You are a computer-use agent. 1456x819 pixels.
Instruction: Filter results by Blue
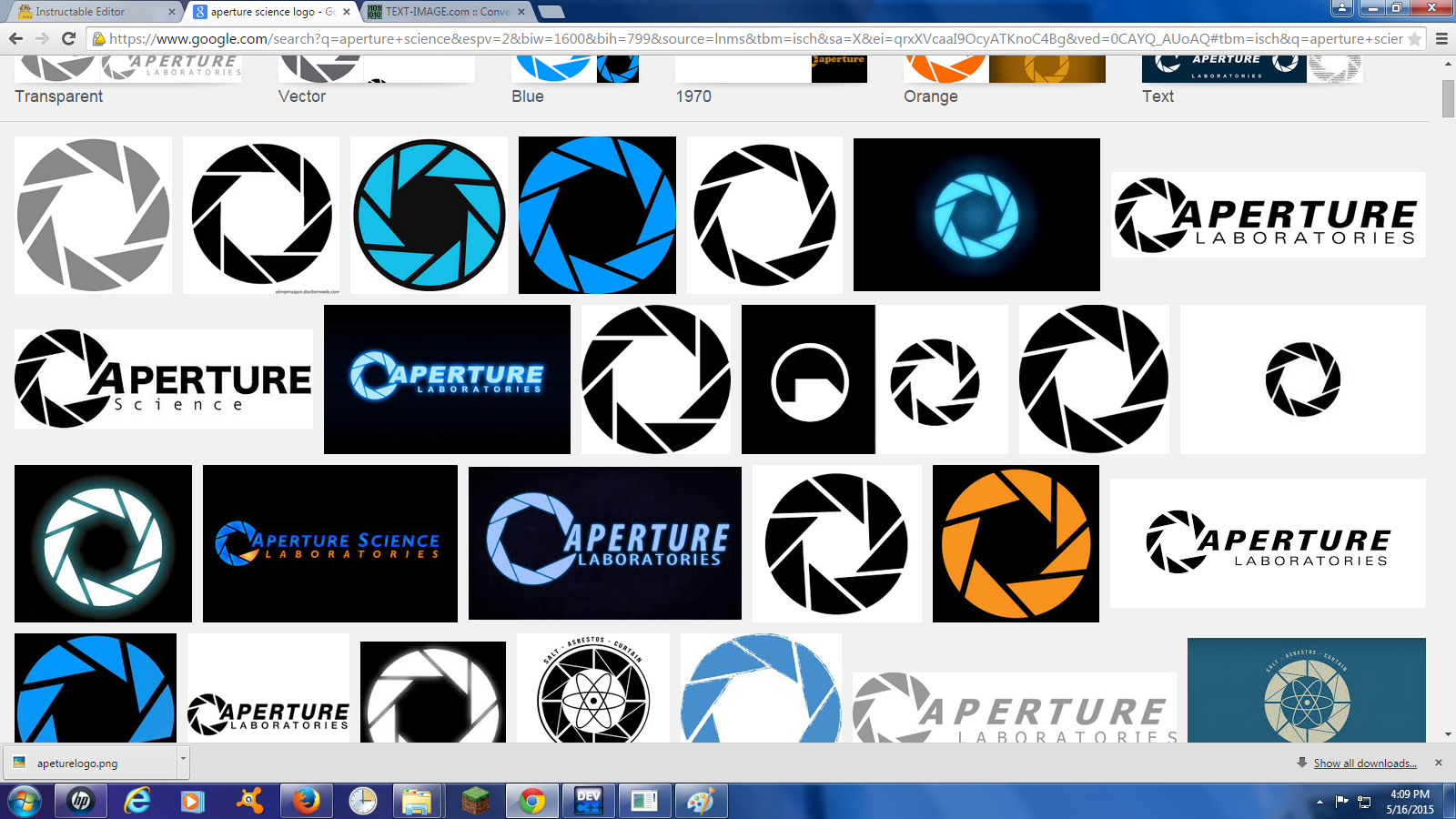528,96
